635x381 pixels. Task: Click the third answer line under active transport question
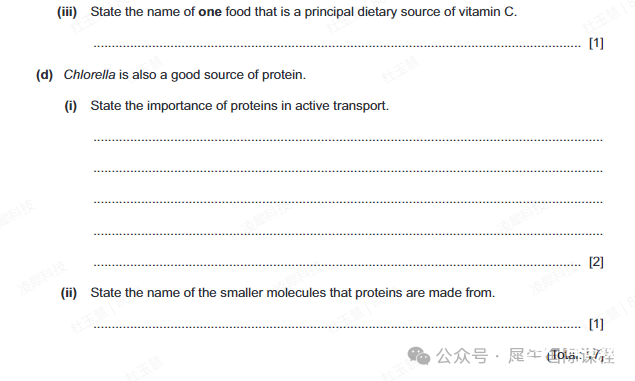[348, 202]
